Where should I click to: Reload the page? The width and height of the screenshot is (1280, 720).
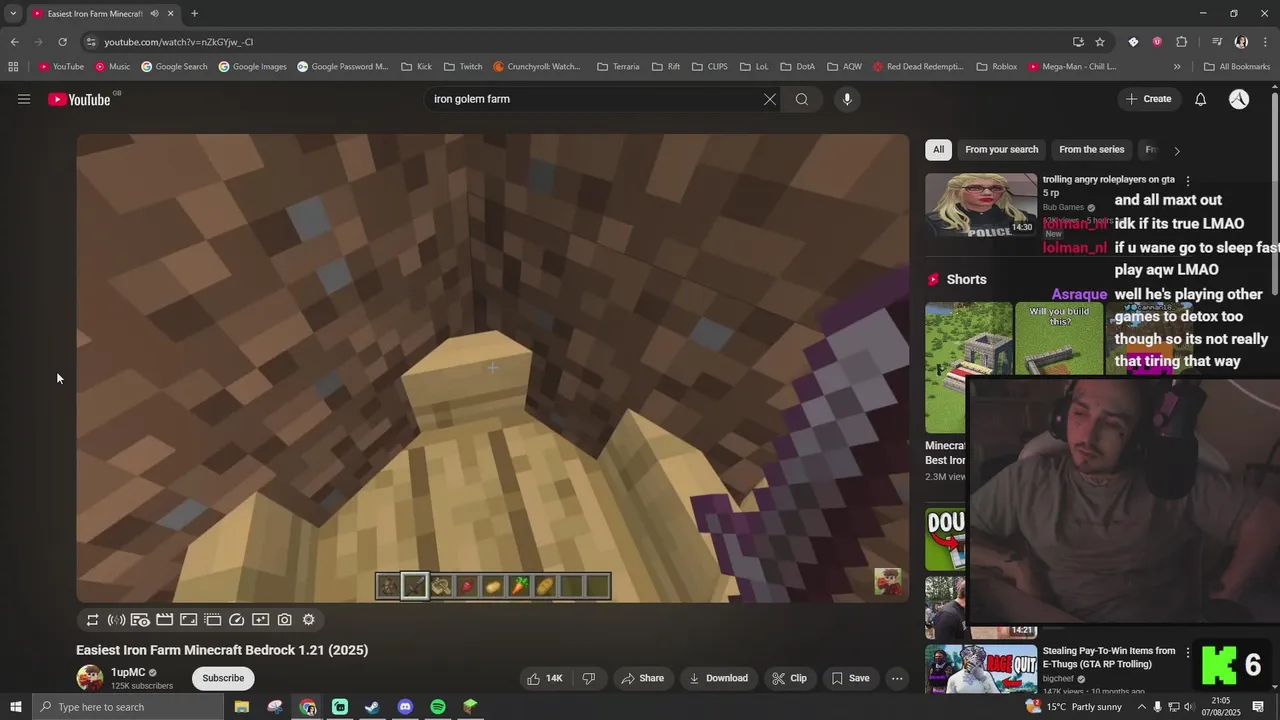[x=62, y=42]
